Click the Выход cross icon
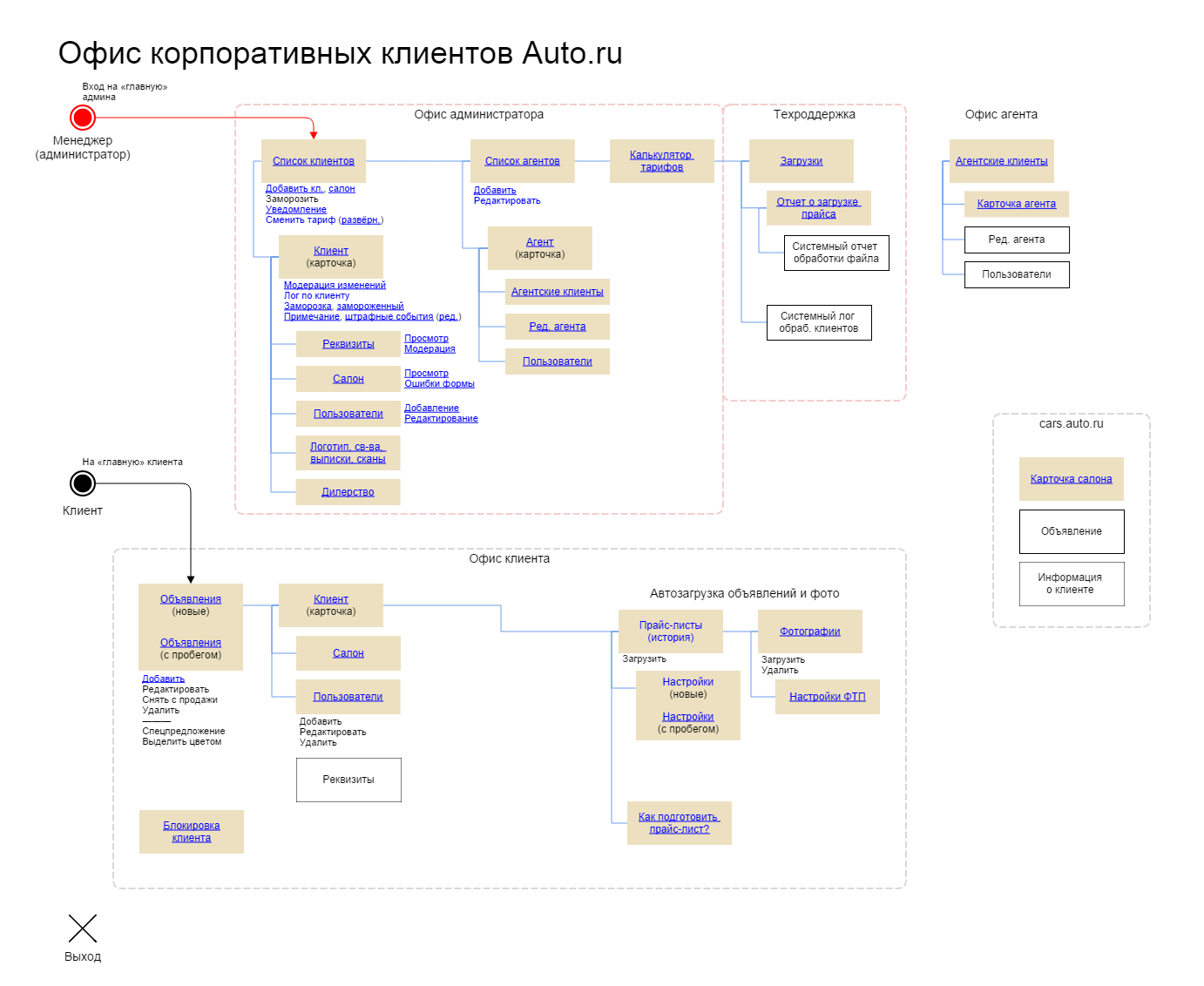The height and width of the screenshot is (986, 1204). click(83, 929)
